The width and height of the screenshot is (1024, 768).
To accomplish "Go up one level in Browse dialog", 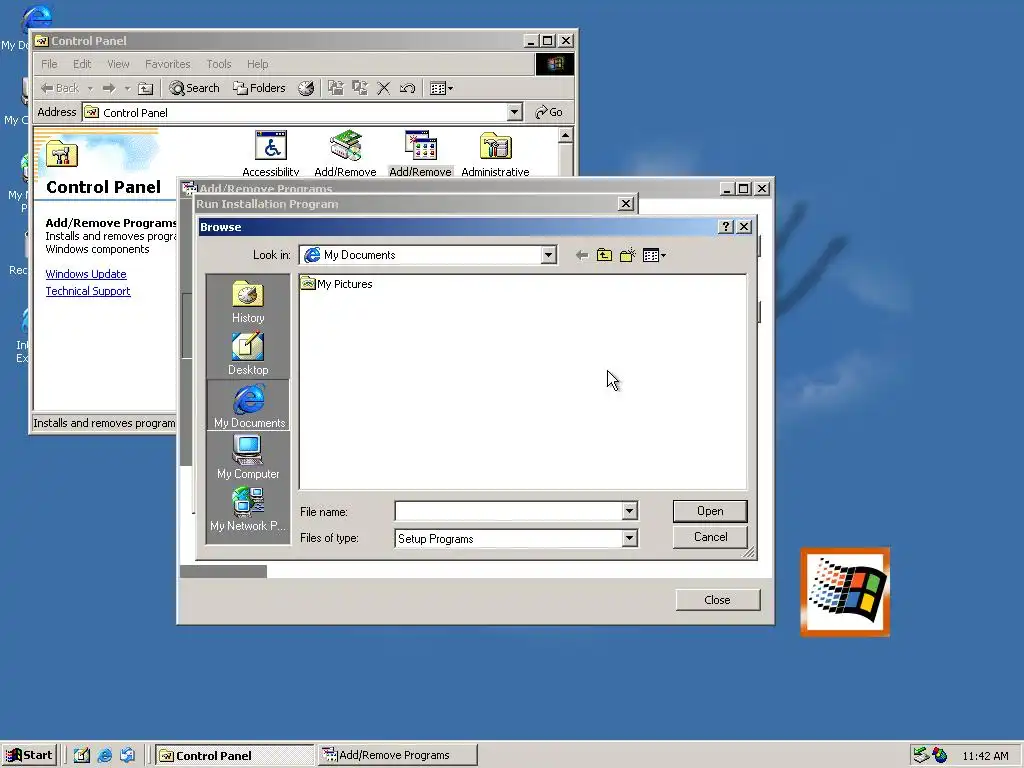I will coord(604,255).
